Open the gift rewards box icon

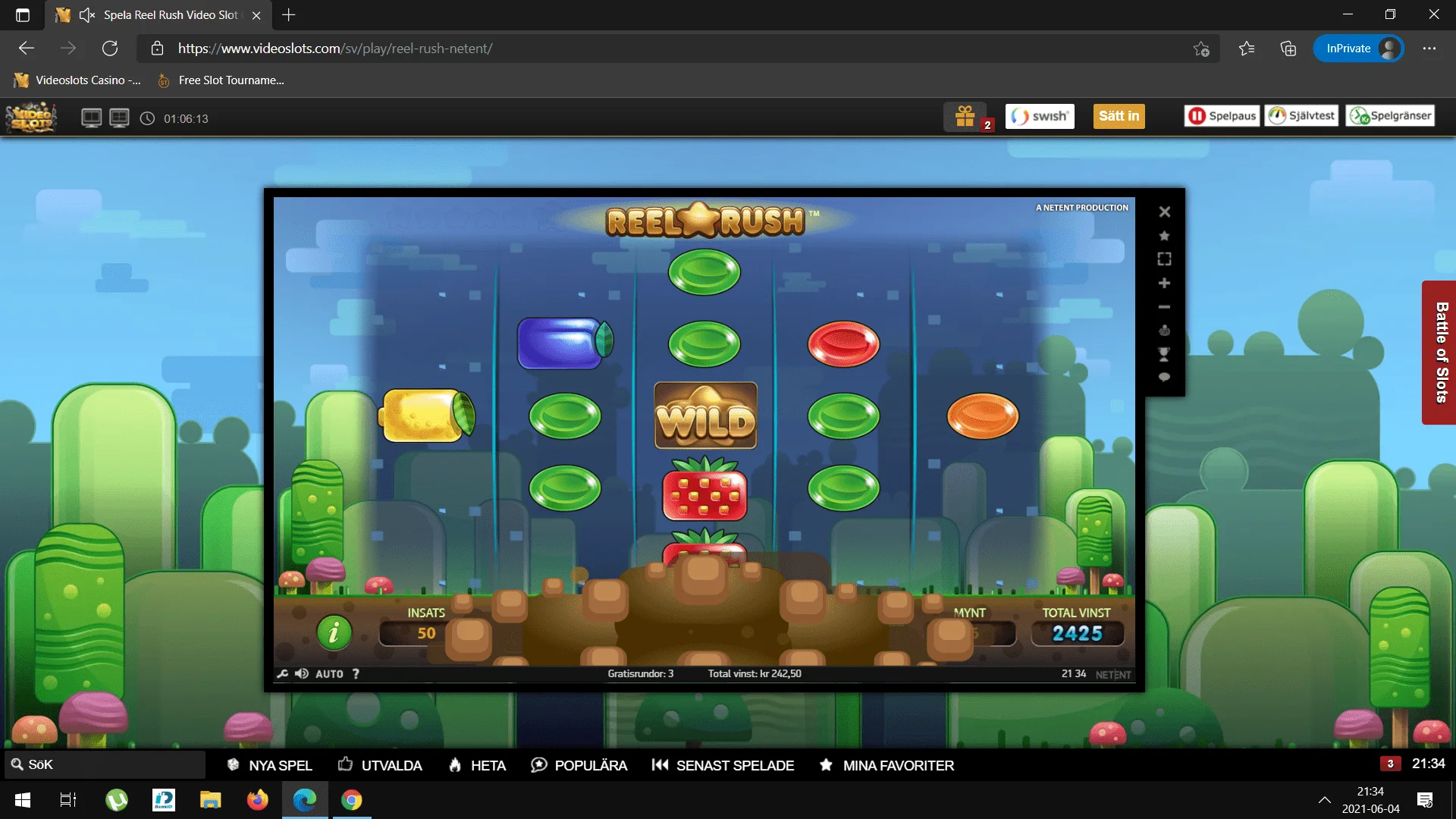(965, 116)
